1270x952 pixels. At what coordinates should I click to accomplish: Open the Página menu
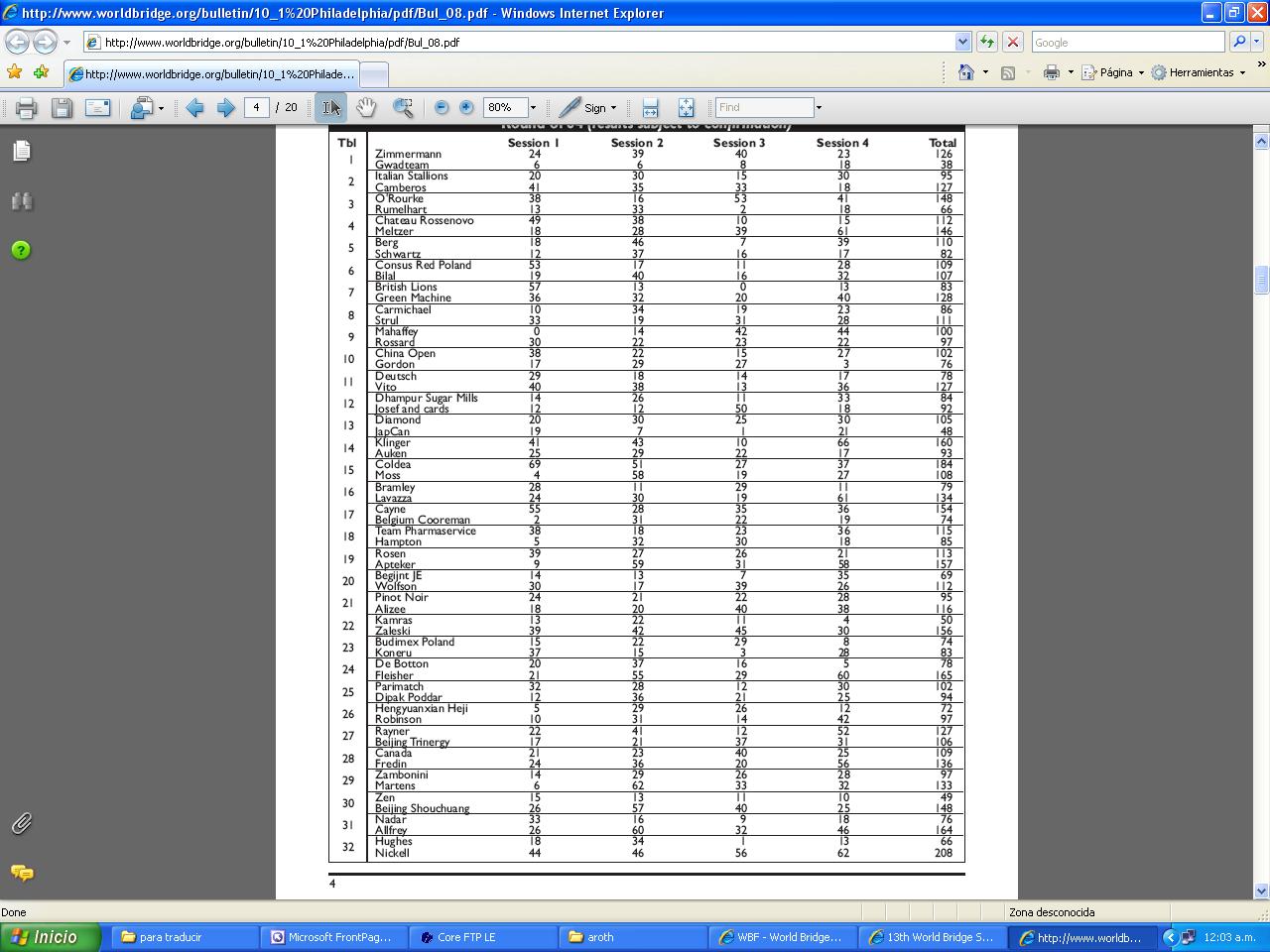pyautogui.click(x=1115, y=72)
